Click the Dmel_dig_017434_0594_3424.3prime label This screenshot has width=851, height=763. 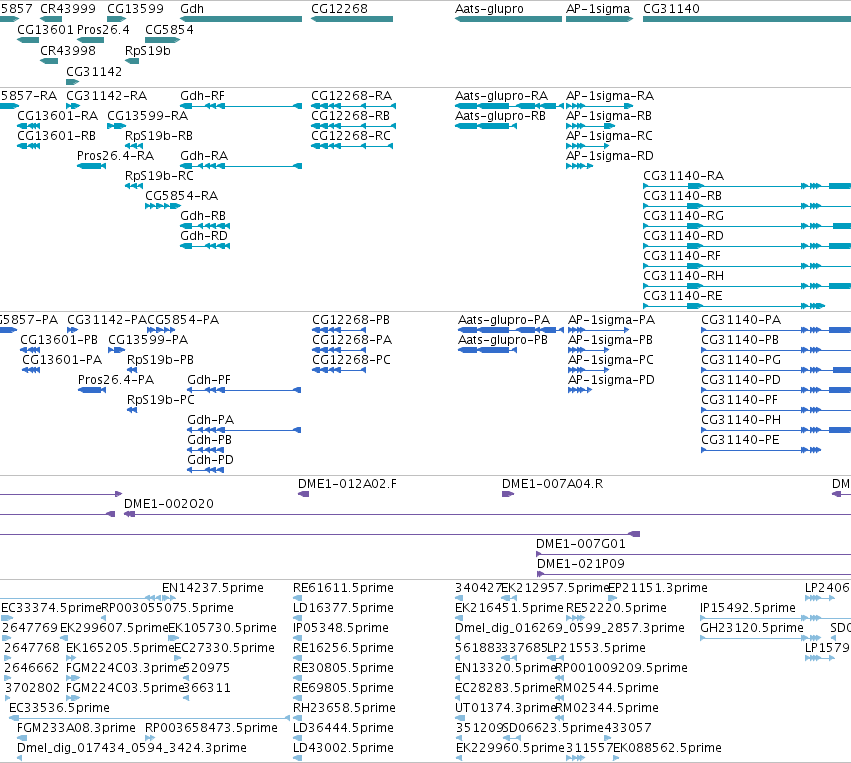pyautogui.click(x=132, y=748)
